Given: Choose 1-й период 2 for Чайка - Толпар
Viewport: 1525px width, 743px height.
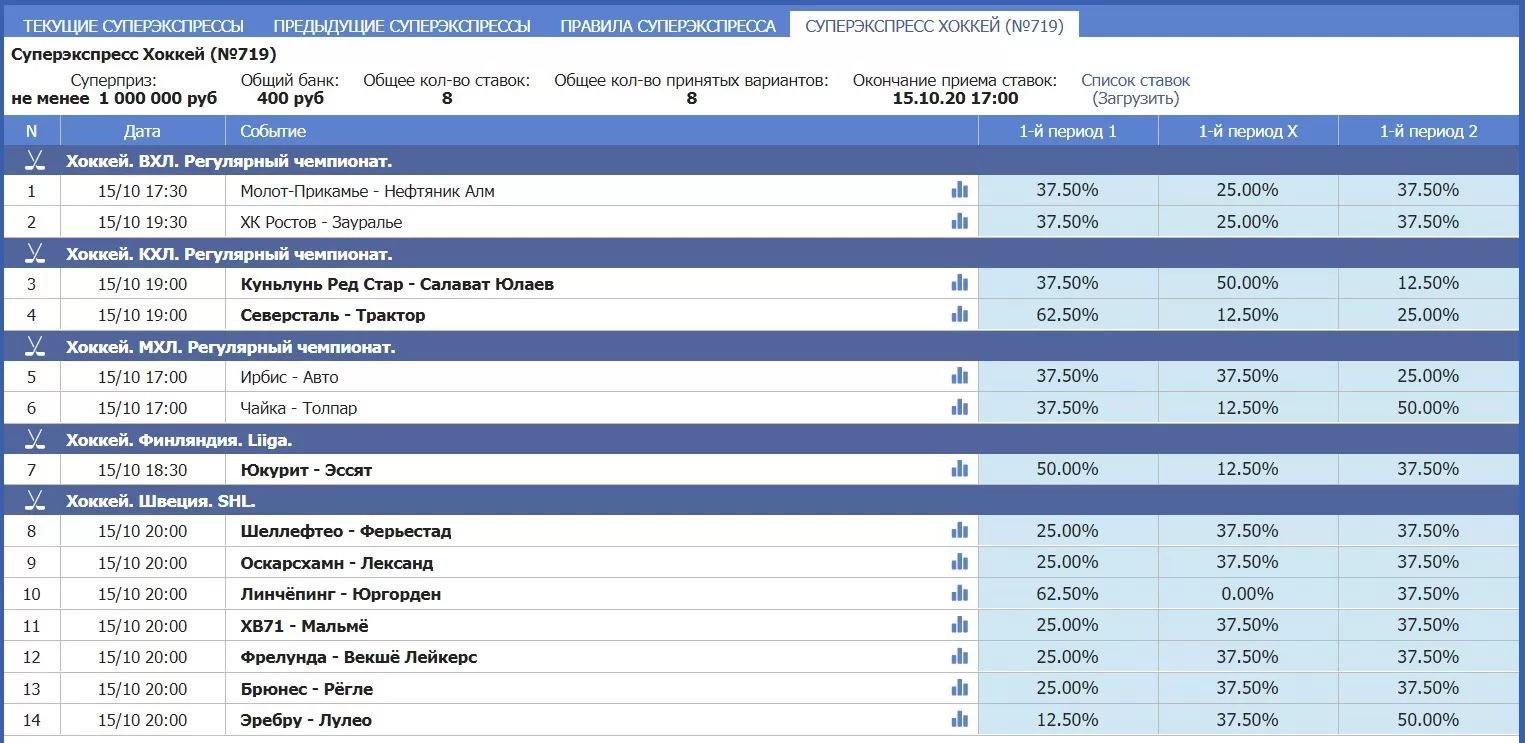Looking at the screenshot, I should coord(1428,408).
